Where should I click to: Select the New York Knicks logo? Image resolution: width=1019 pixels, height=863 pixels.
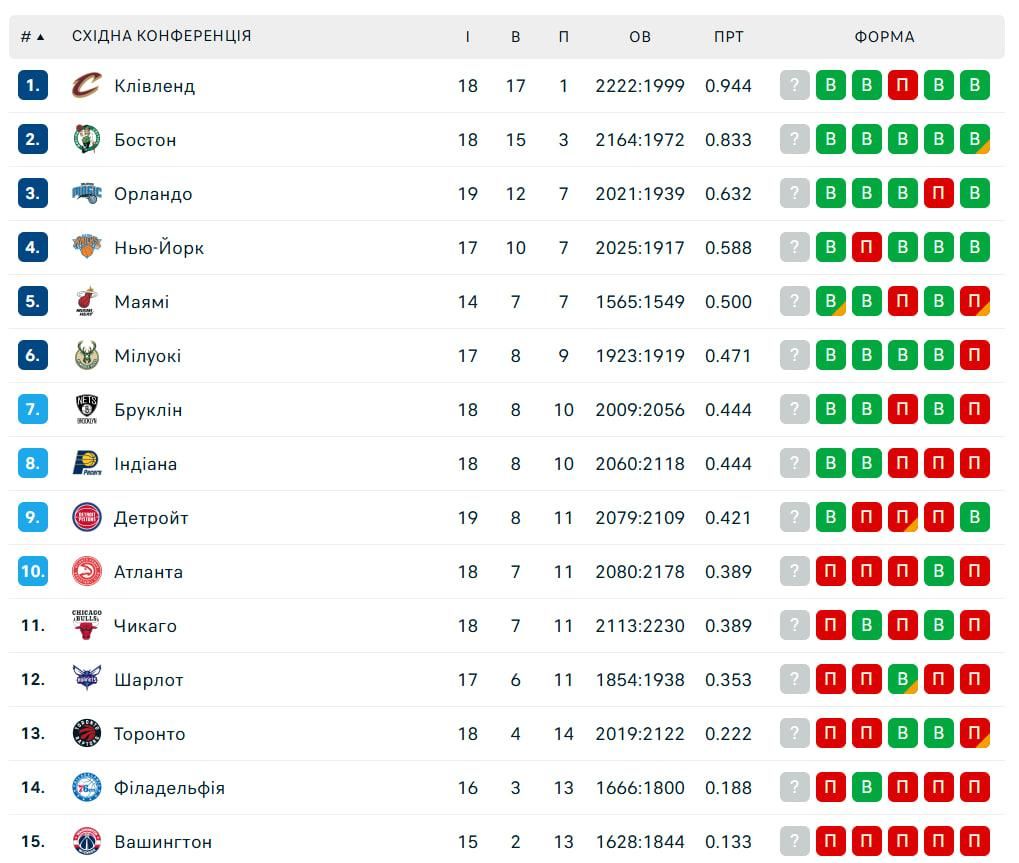click(x=86, y=247)
